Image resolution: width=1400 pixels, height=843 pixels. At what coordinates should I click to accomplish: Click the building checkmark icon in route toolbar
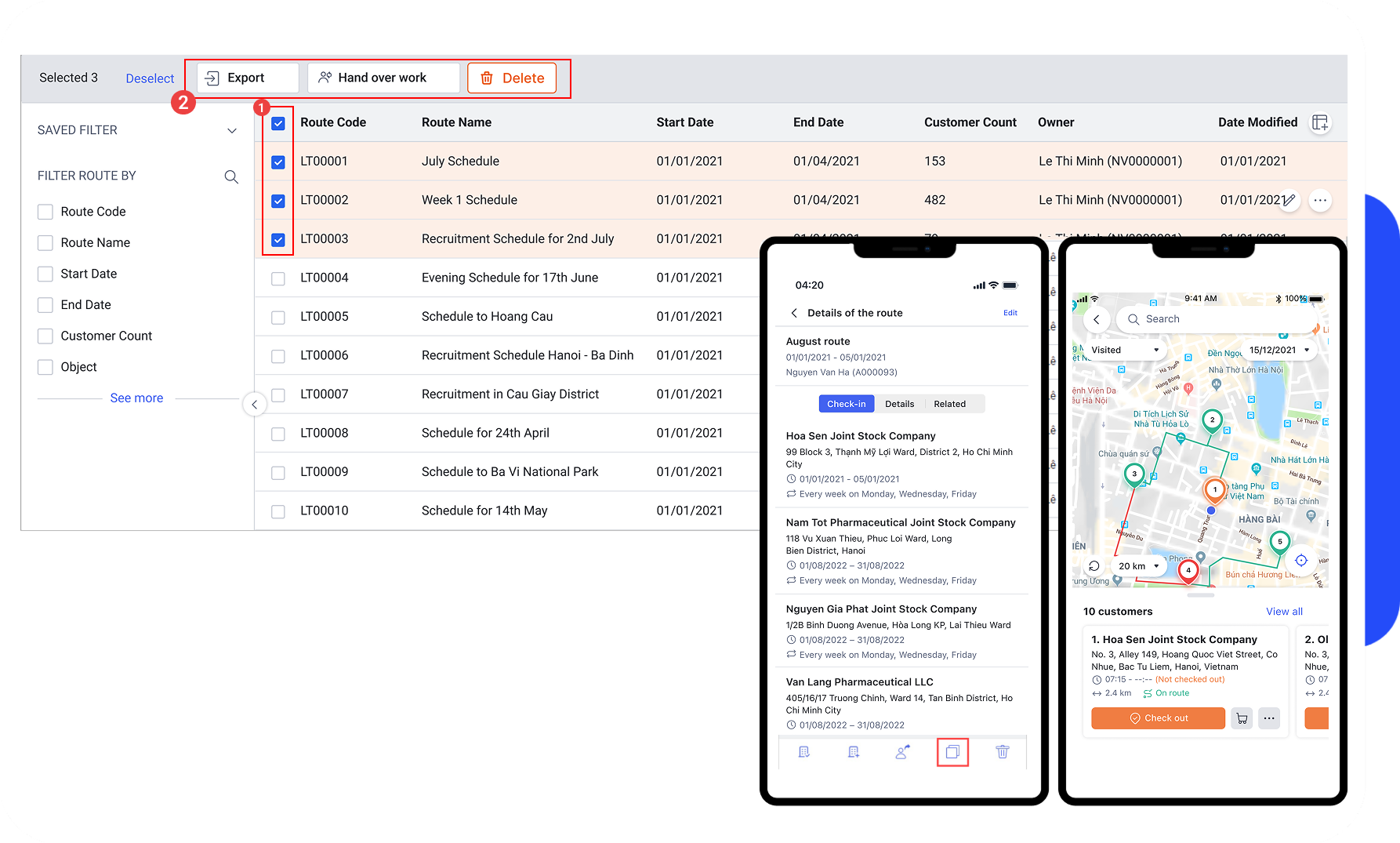pyautogui.click(x=803, y=751)
